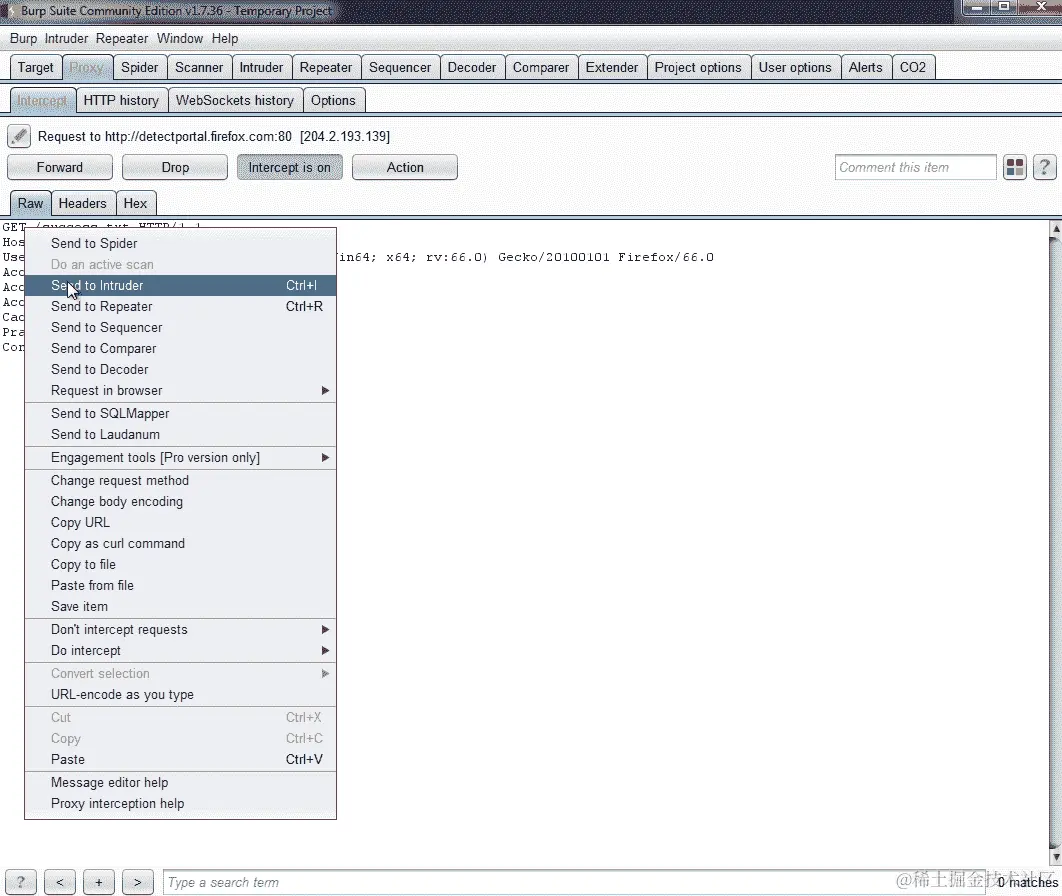Viewport: 1062px width, 896px height.
Task: Open the Repeater menu in menu bar
Action: (x=122, y=39)
